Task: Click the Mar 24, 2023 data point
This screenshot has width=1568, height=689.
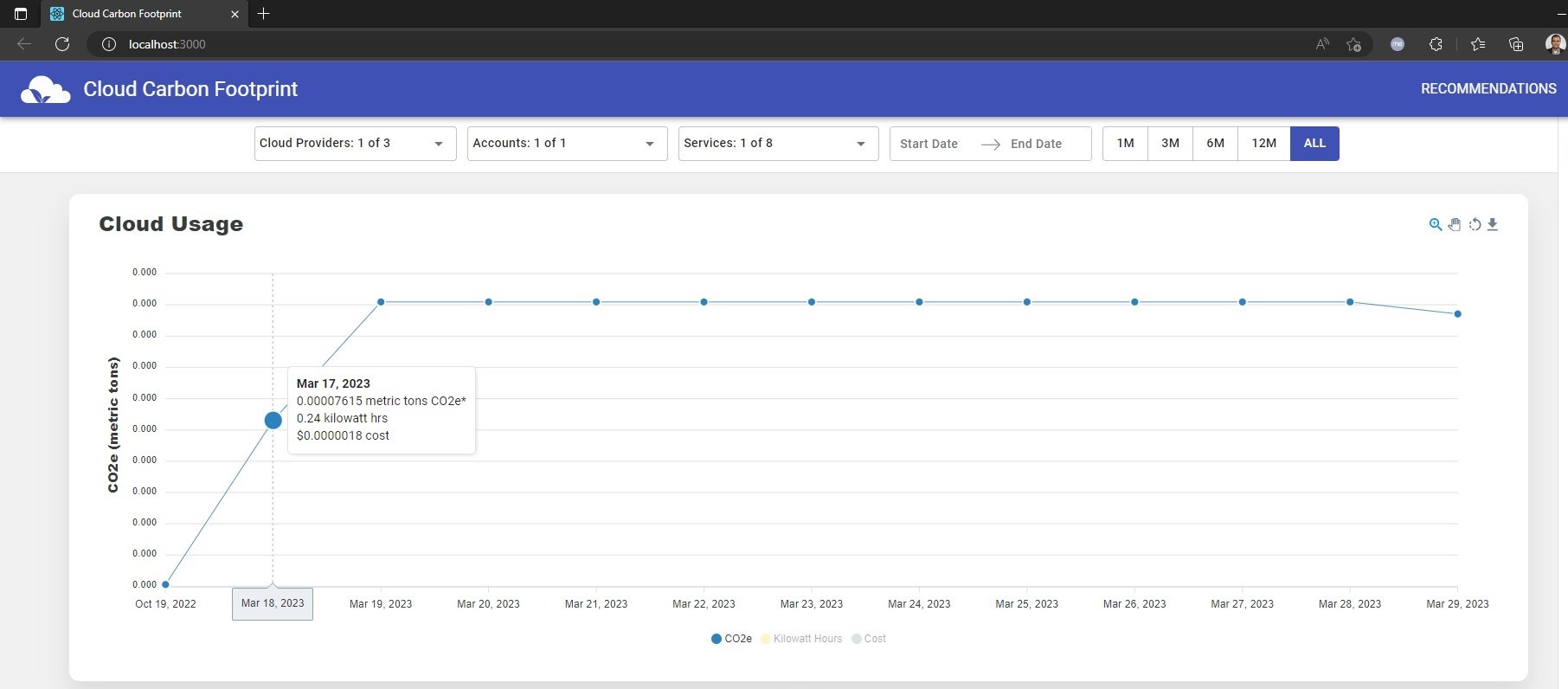Action: pyautogui.click(x=919, y=302)
